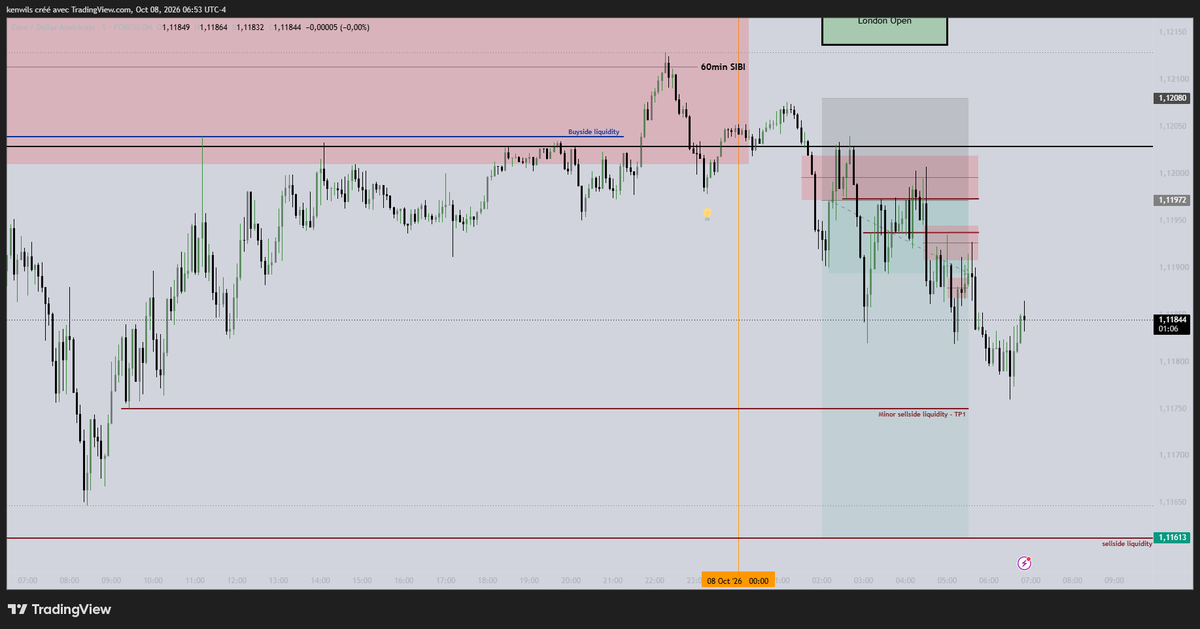Screen dimensions: 1200x629
Task: Click the 1,11972 price tag
Action: 1171,200
